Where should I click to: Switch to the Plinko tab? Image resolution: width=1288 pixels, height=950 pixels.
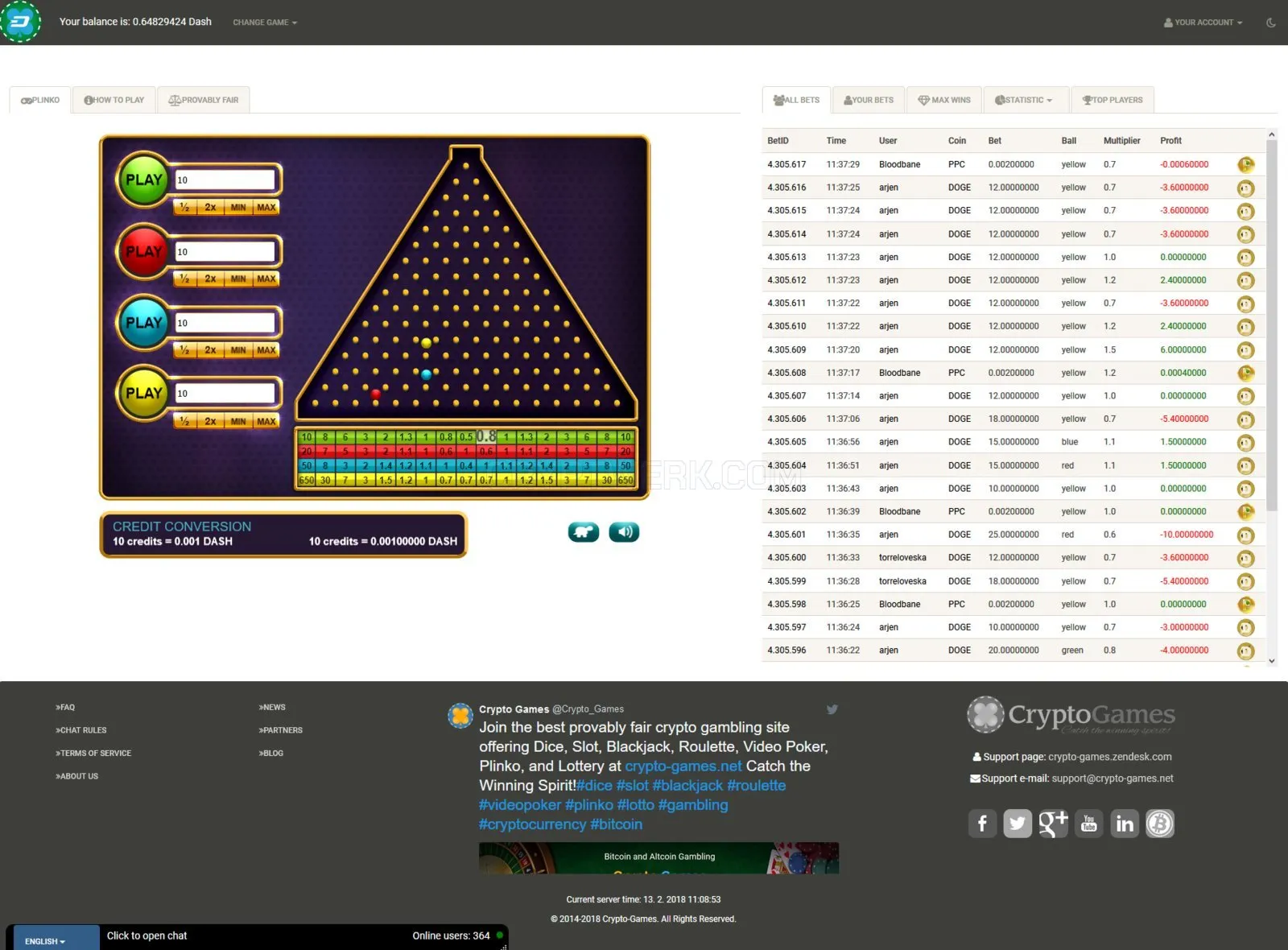tap(40, 100)
